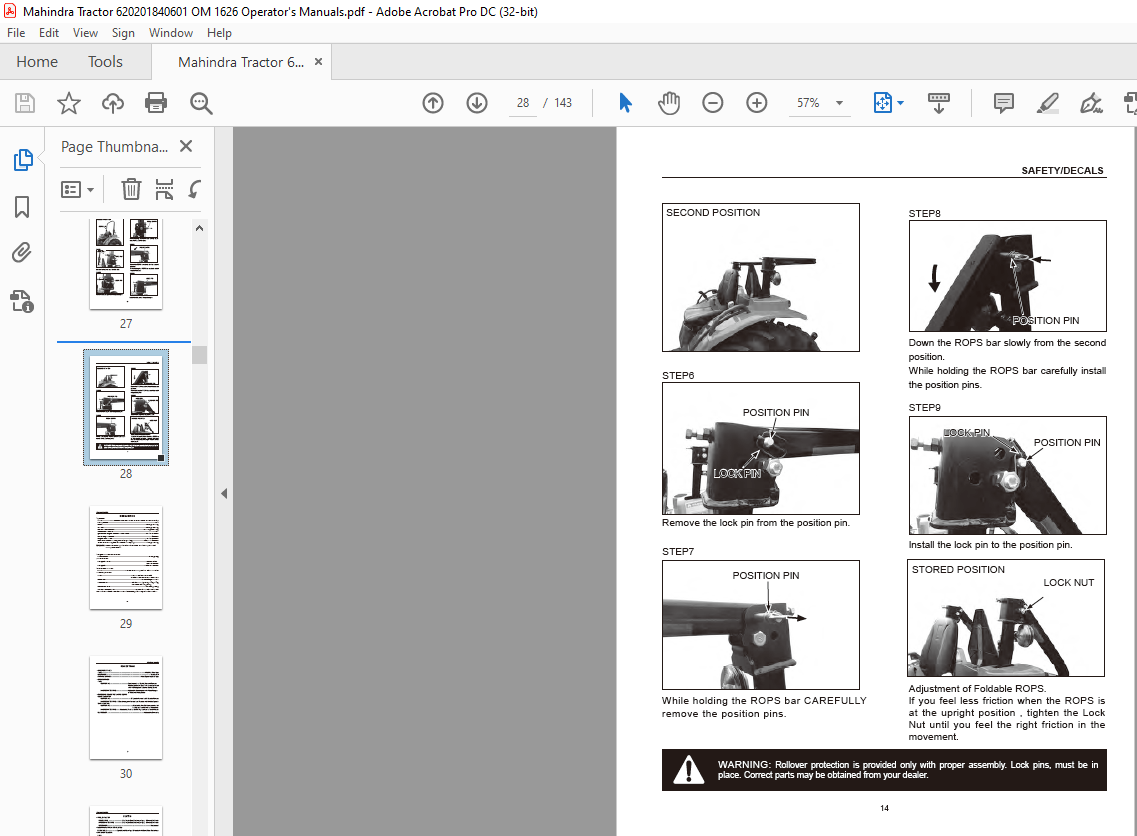The width and height of the screenshot is (1137, 836).
Task: Select the arrow selection tool
Action: coord(625,103)
